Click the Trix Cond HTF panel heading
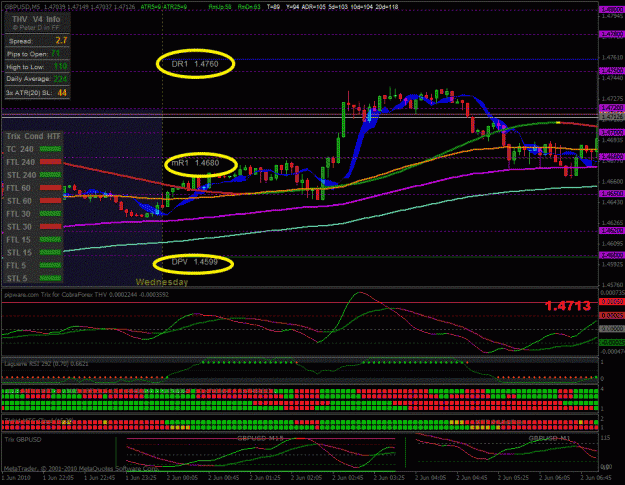625x485 pixels. (33, 136)
